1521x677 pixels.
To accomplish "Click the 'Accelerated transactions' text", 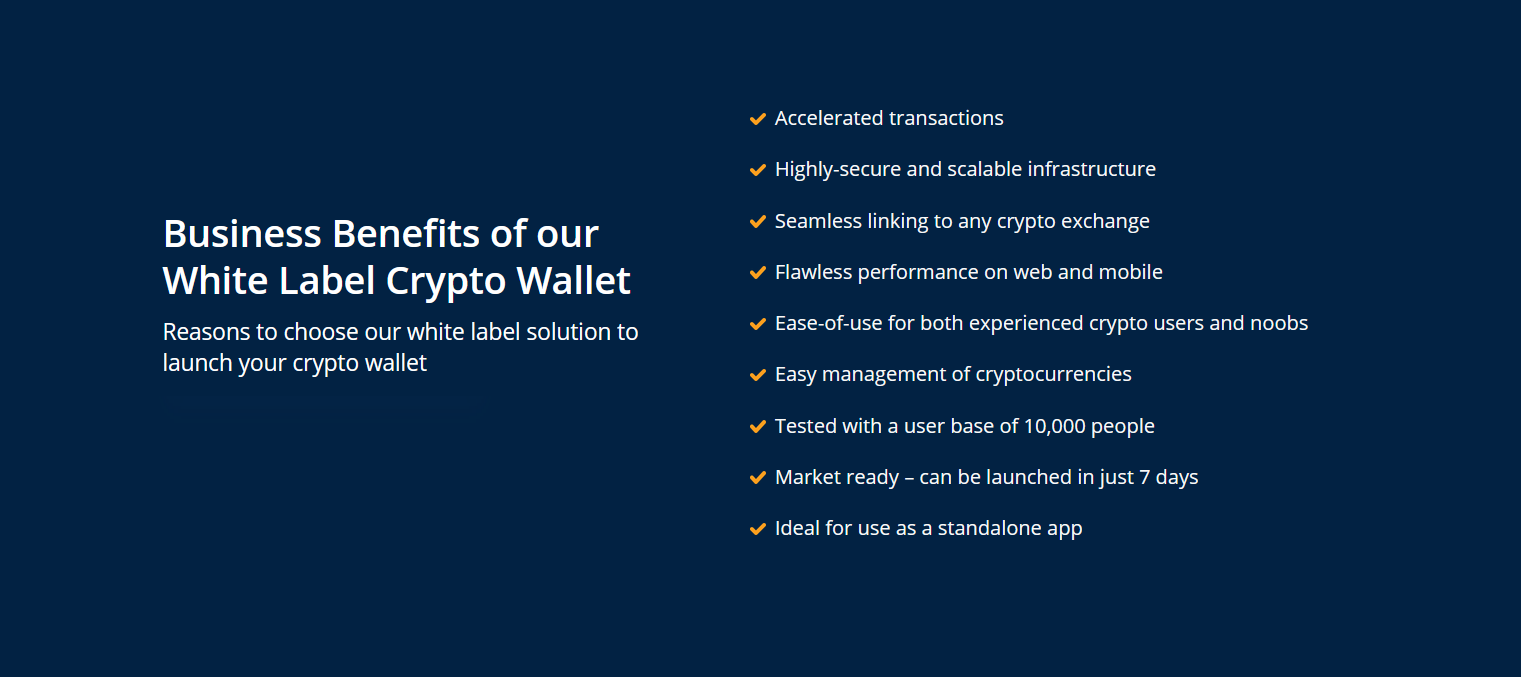I will pyautogui.click(x=889, y=118).
